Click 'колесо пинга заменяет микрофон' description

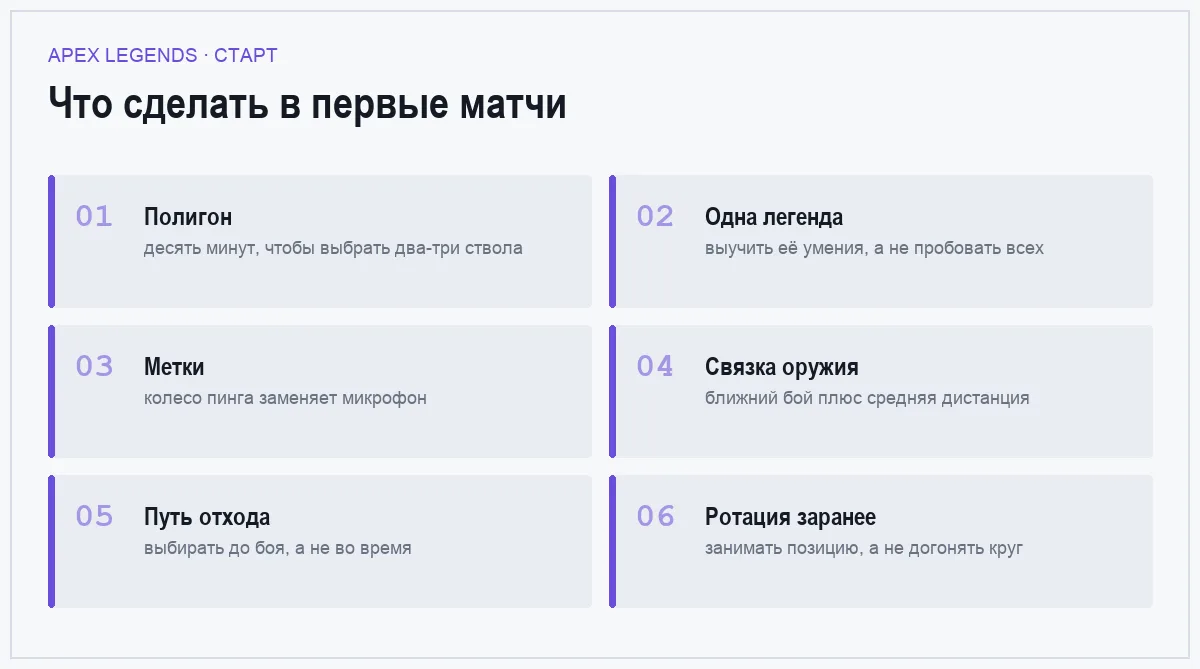click(x=285, y=398)
